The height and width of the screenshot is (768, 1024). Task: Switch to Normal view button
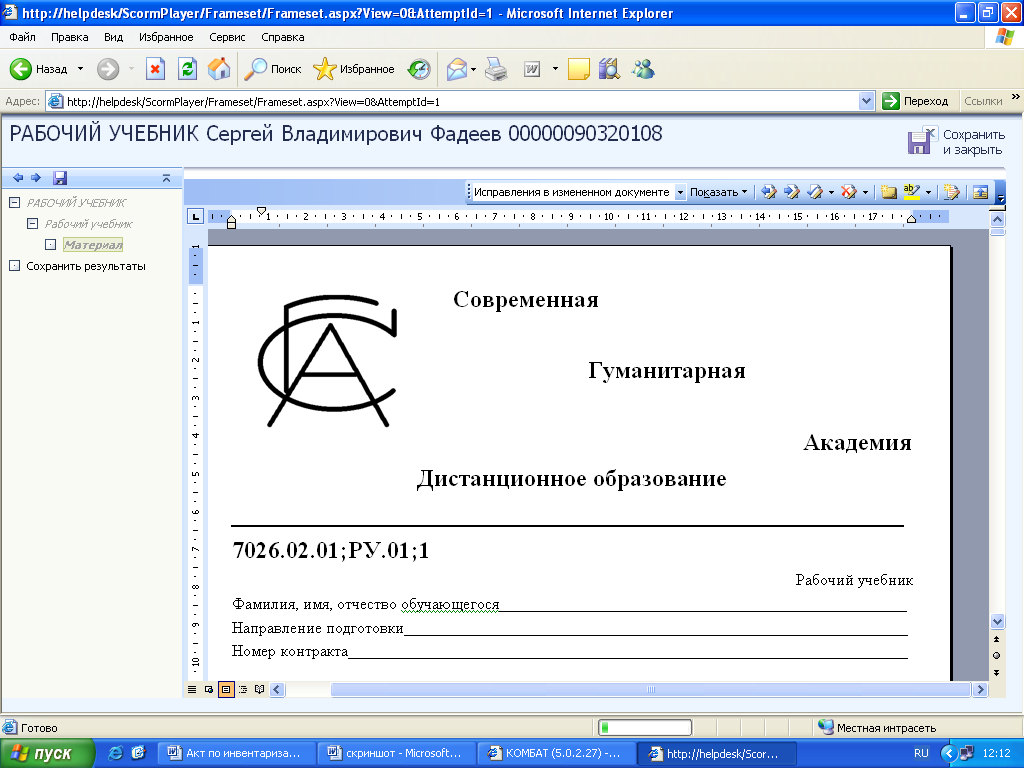click(x=192, y=689)
